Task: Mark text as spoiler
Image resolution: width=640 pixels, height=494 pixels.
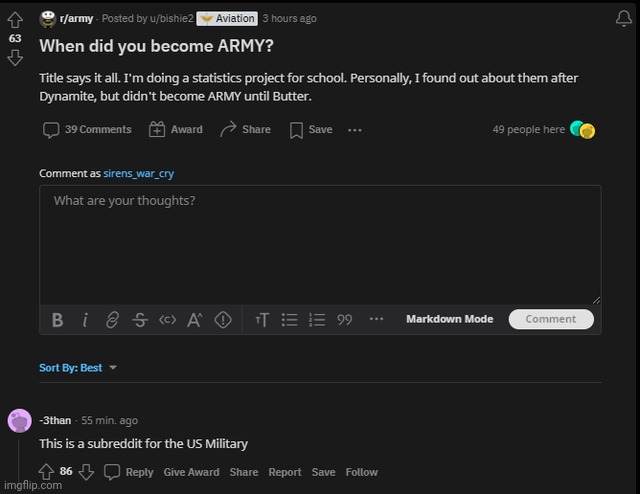Action: [223, 320]
